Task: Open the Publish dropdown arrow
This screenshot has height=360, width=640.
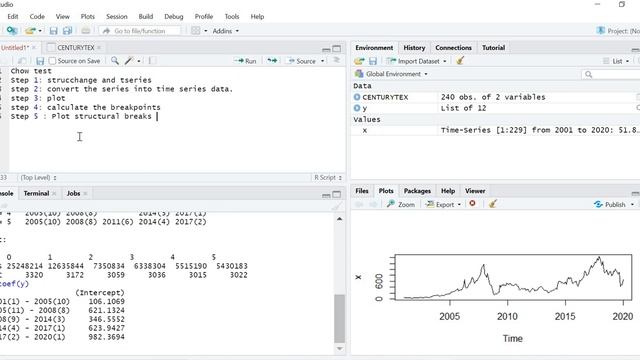Action: pos(632,204)
